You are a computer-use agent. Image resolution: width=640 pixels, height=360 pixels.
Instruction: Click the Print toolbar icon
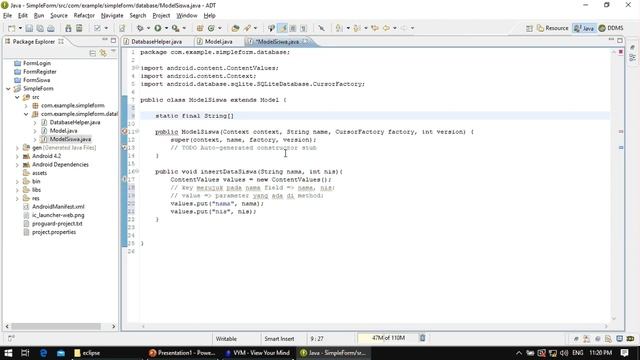[x=51, y=28]
